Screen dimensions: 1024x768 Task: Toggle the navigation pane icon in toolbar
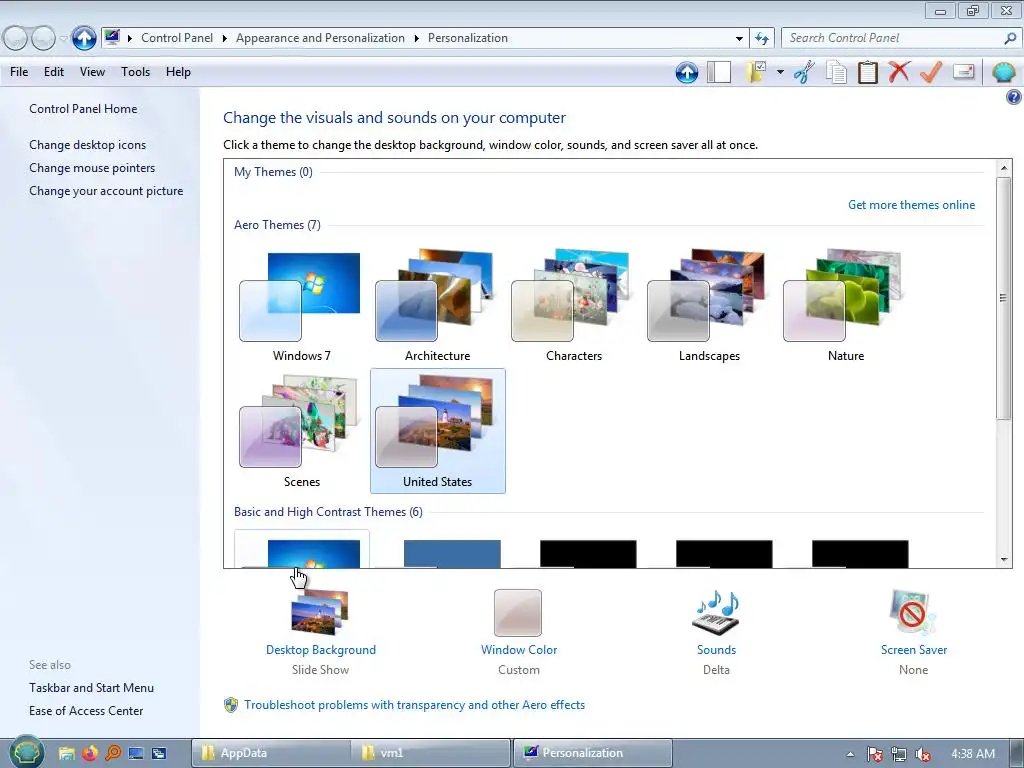(719, 72)
